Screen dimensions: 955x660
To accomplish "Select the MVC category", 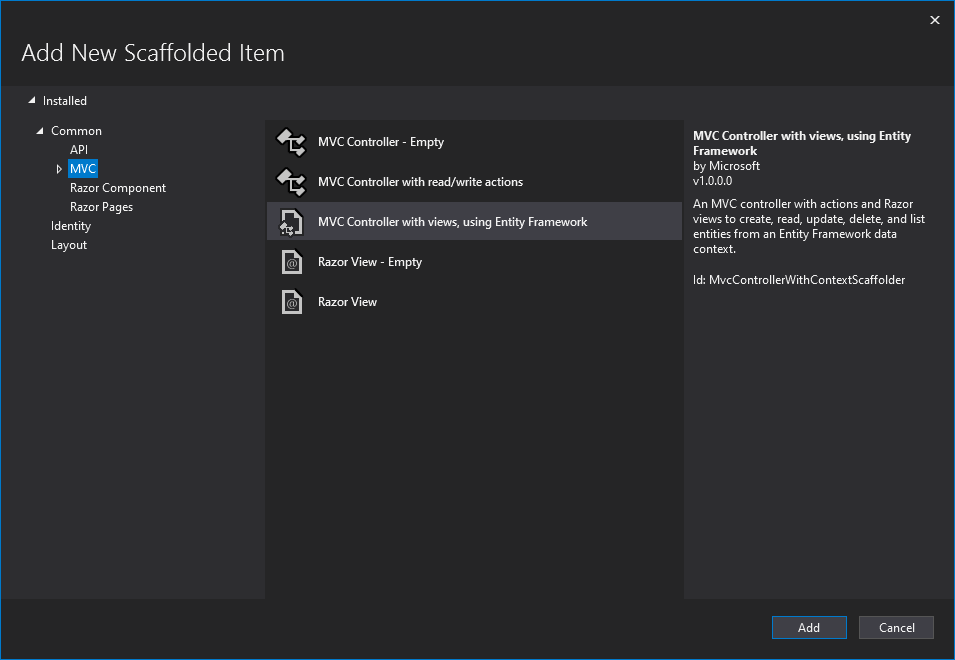I will [x=83, y=169].
